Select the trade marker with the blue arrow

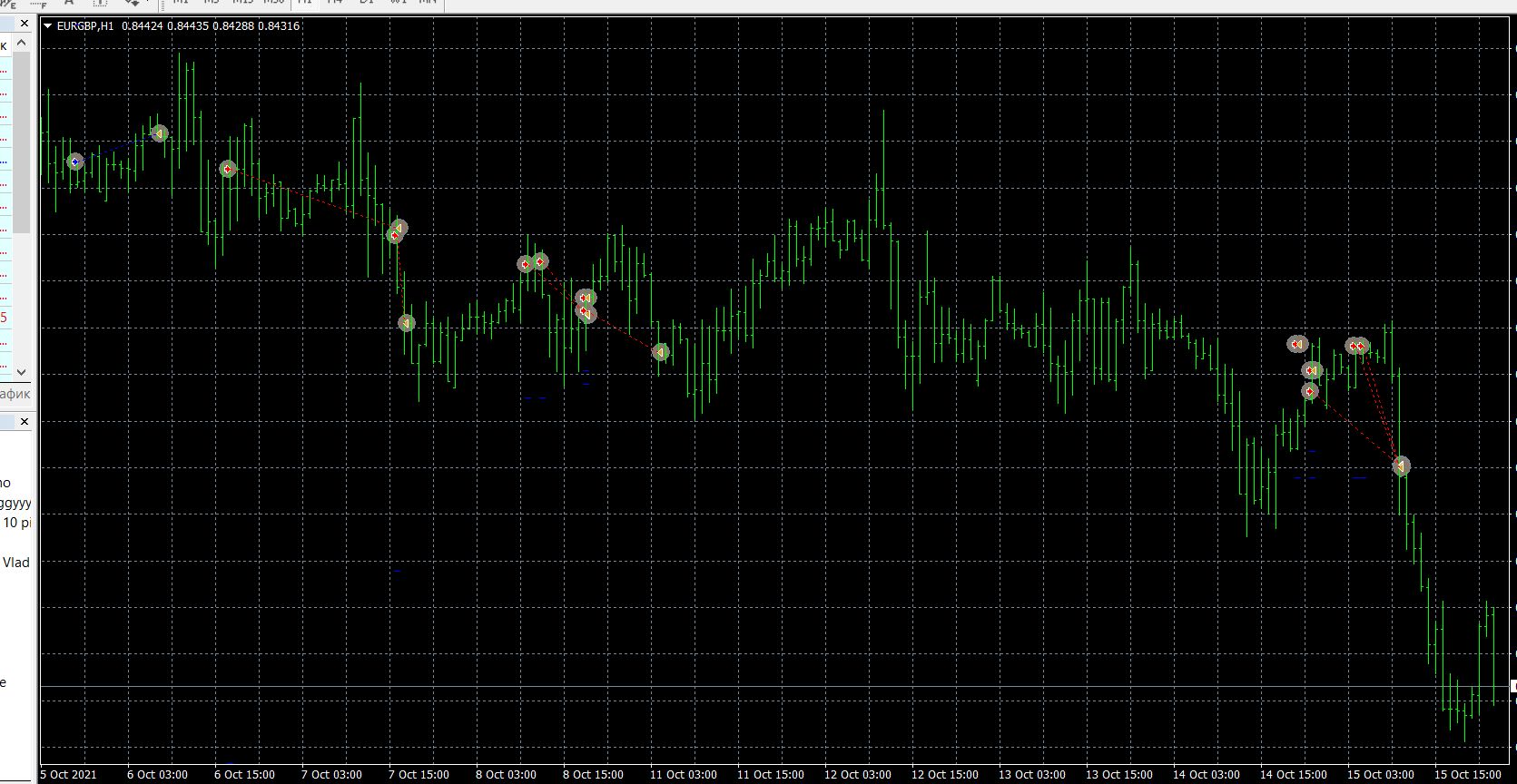point(75,162)
